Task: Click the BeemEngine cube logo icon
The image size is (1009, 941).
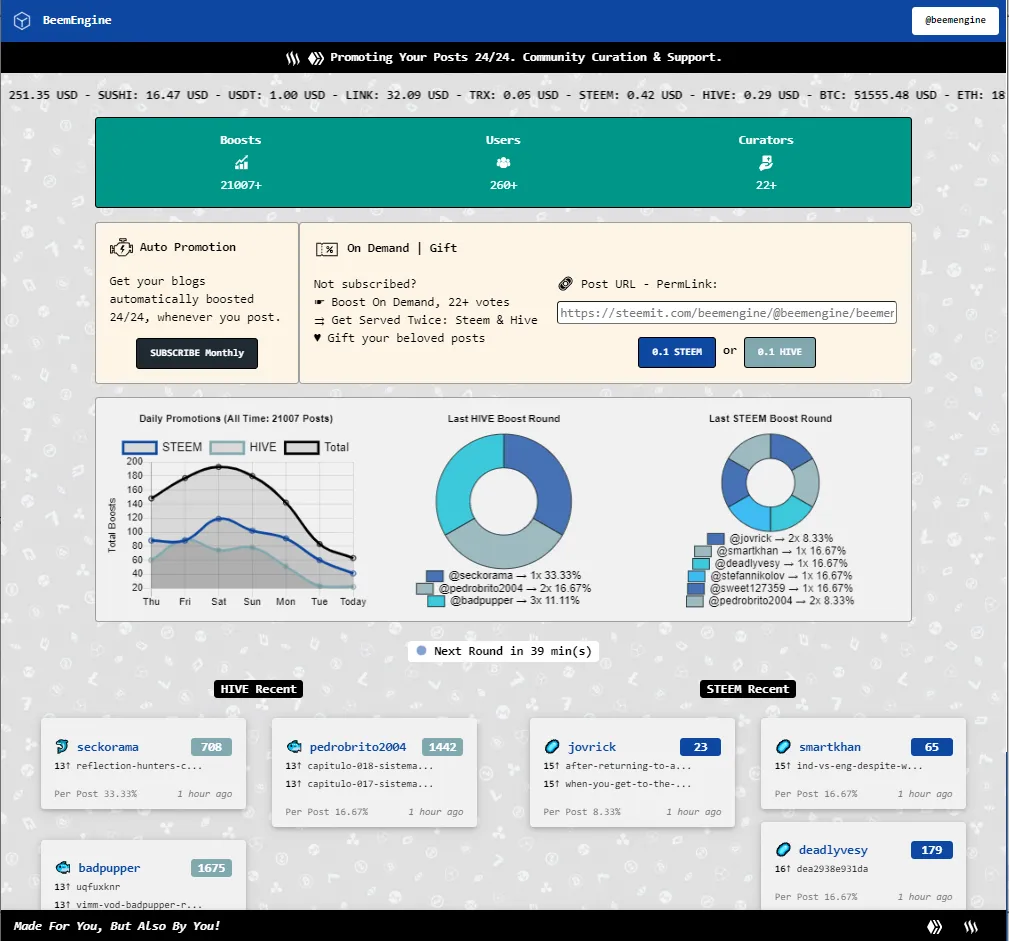Action: click(x=22, y=21)
